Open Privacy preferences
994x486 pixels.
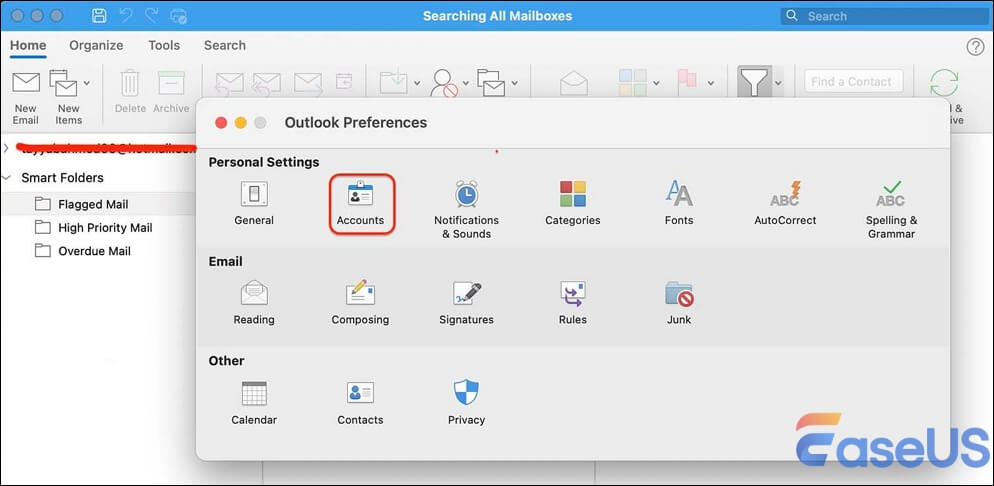(467, 402)
